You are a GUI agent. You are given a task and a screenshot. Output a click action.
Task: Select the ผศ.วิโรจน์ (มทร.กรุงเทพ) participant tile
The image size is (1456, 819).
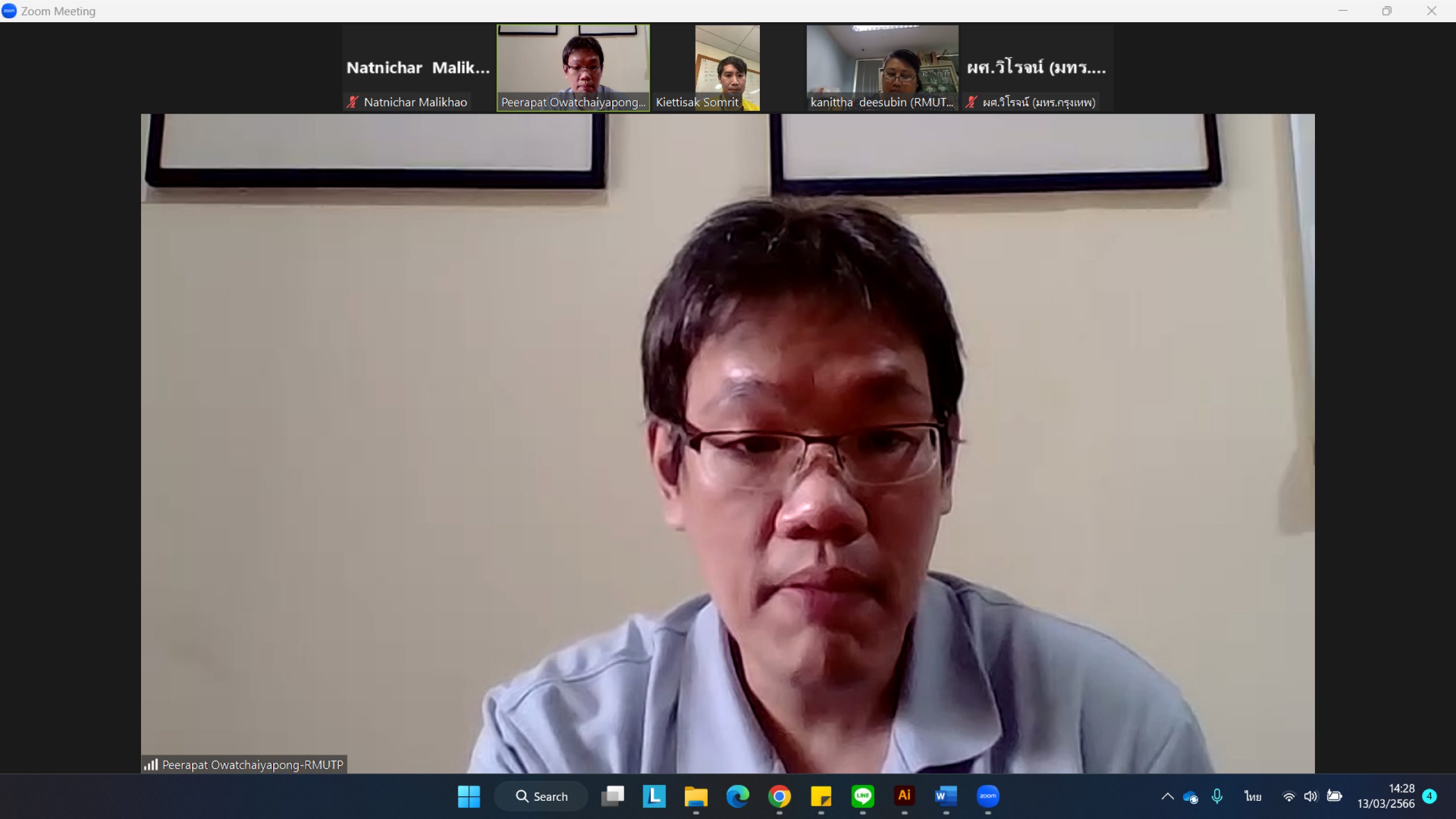click(1037, 68)
